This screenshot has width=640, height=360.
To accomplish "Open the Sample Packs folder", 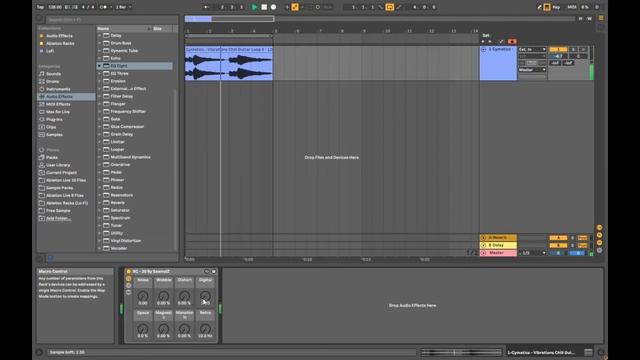I will click(60, 188).
